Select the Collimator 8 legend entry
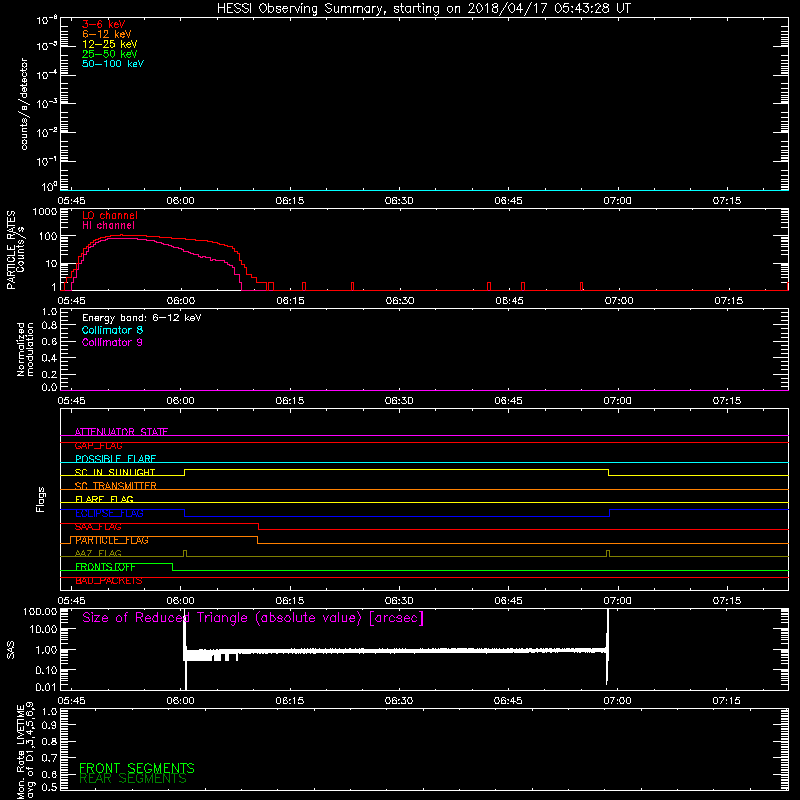The image size is (800, 800). [x=112, y=330]
